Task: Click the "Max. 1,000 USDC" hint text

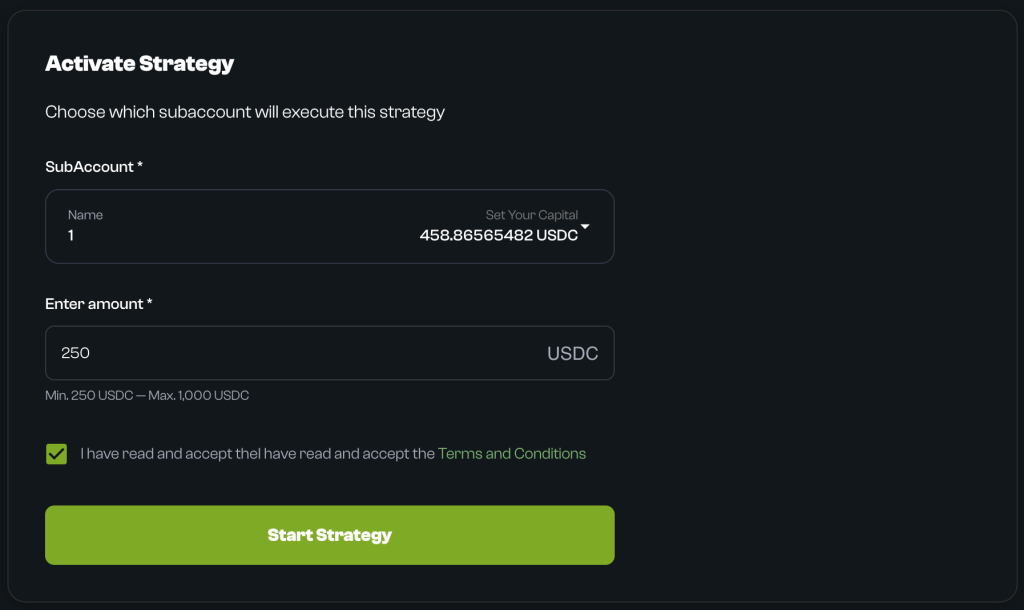Action: 199,396
